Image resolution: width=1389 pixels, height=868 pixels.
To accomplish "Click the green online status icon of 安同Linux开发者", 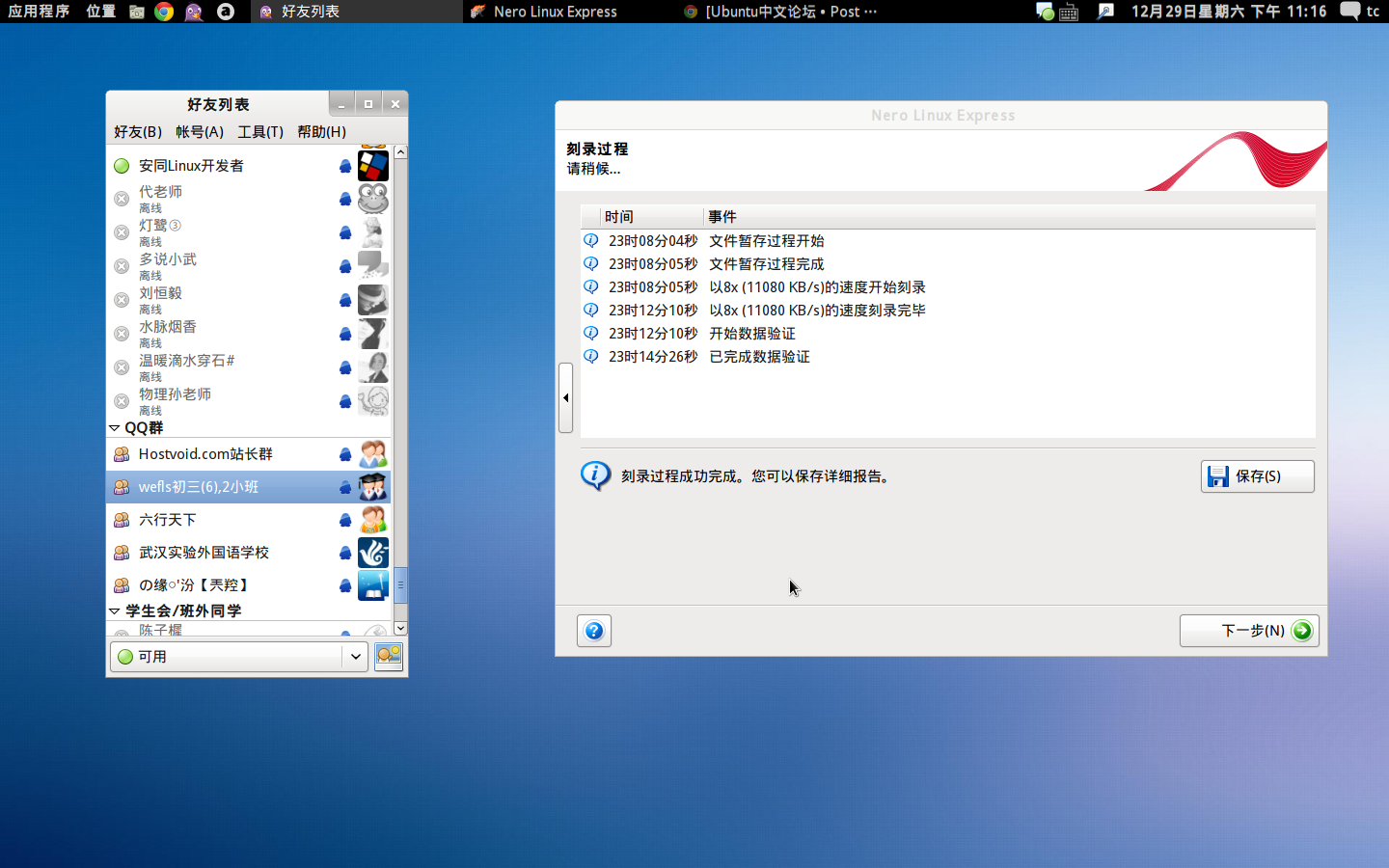I will pos(122,166).
